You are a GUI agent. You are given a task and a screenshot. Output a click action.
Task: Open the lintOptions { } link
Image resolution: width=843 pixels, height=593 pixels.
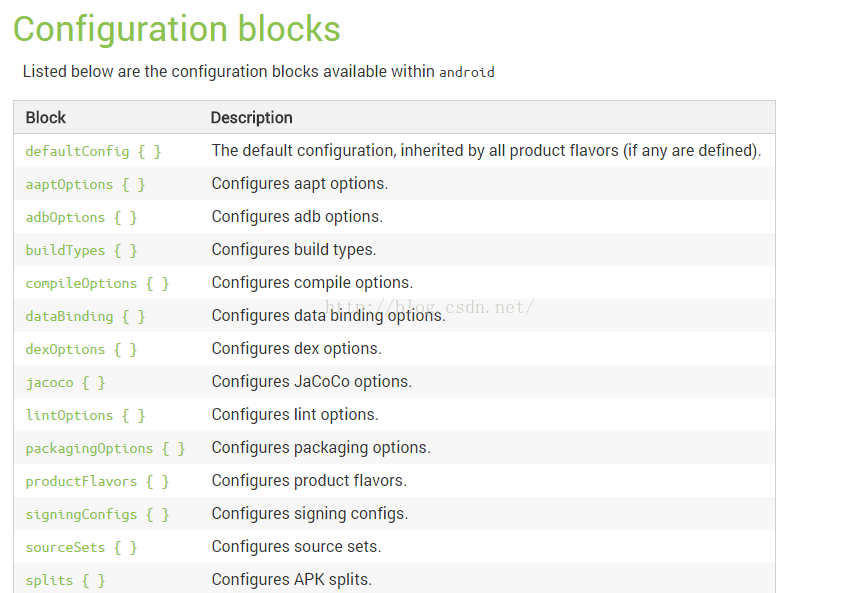(85, 415)
